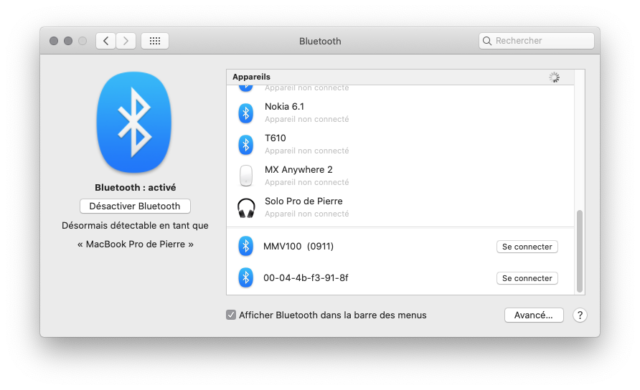Connect to MMV100 with Se connecter

tap(527, 247)
